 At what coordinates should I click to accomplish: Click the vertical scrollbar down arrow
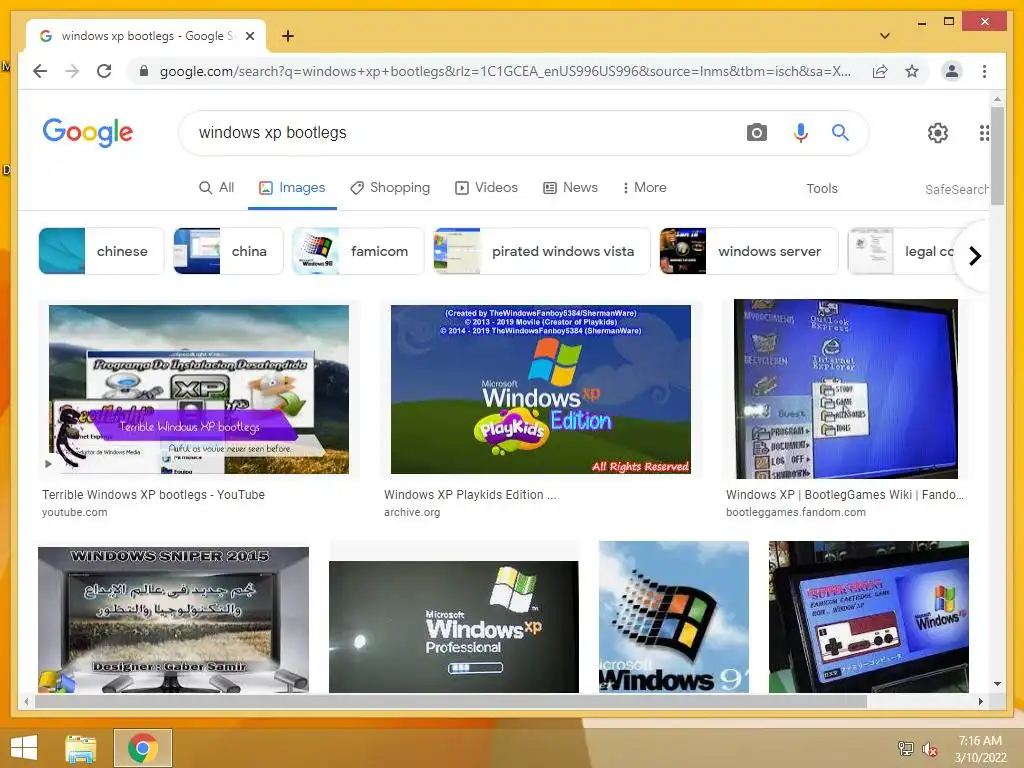click(997, 684)
